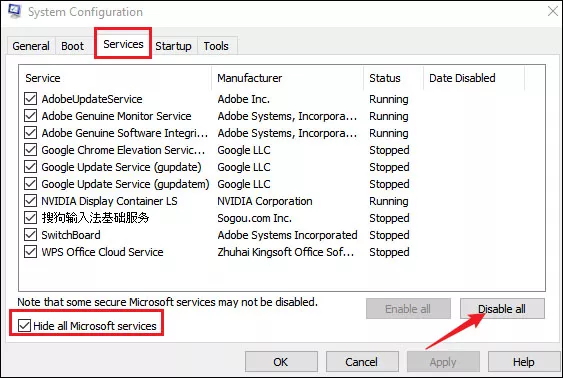The width and height of the screenshot is (563, 378).
Task: Select Google Chrome Elevation Servic... name
Action: click(123, 150)
